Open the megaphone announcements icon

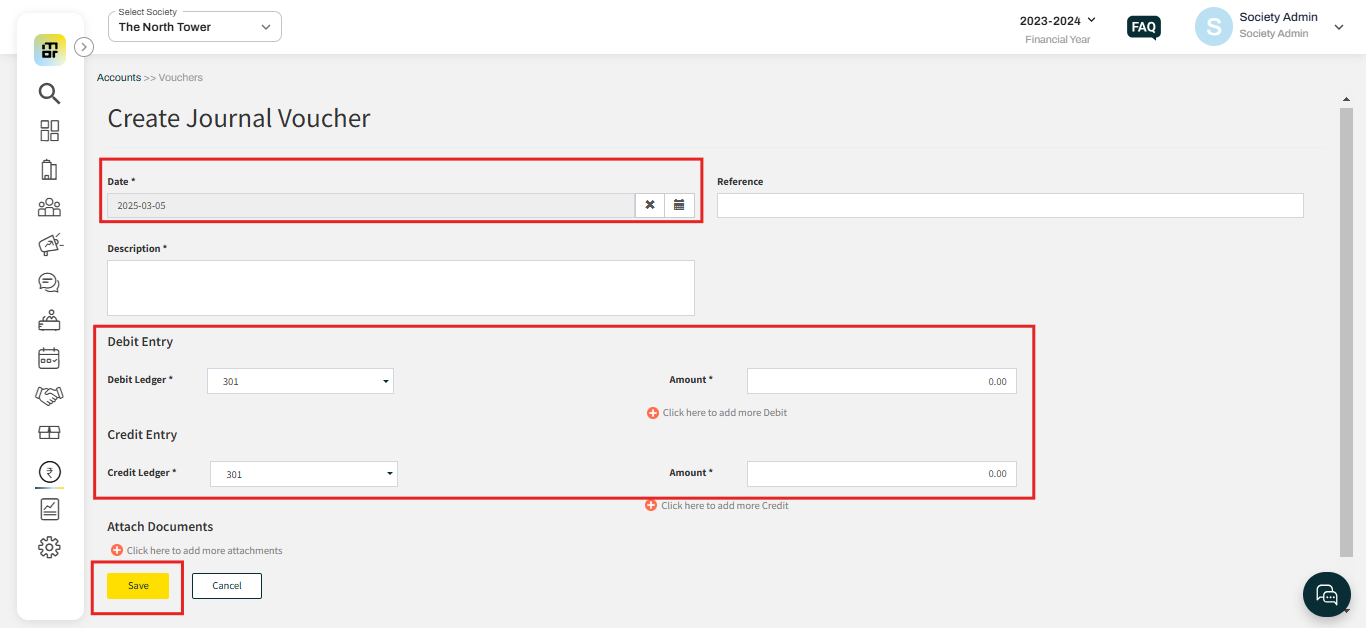click(x=49, y=244)
